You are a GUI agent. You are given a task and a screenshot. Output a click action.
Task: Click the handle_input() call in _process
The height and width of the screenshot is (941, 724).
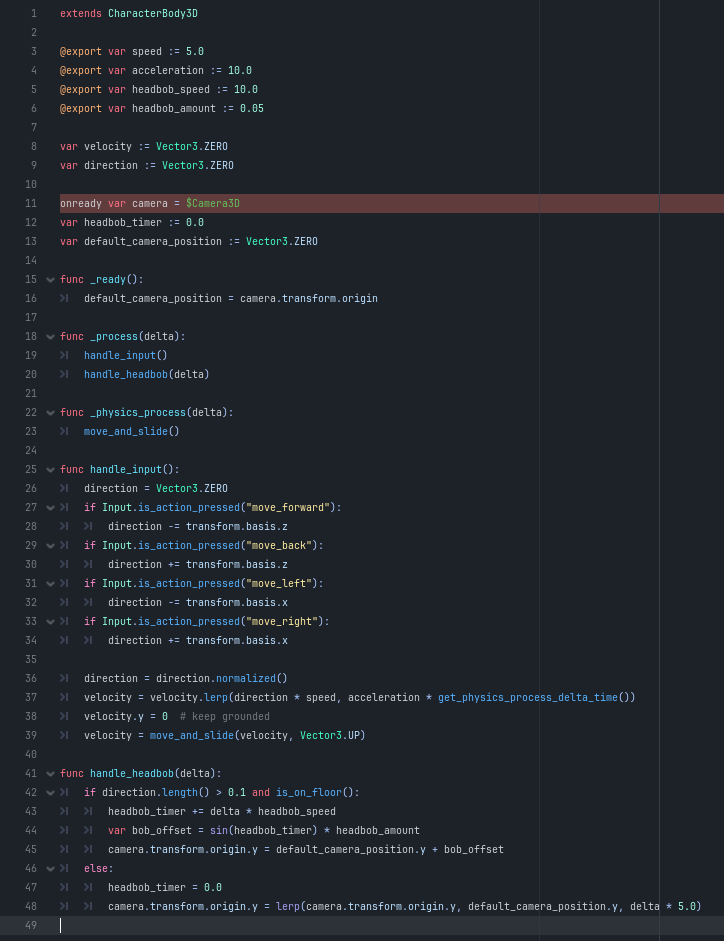pyautogui.click(x=126, y=355)
